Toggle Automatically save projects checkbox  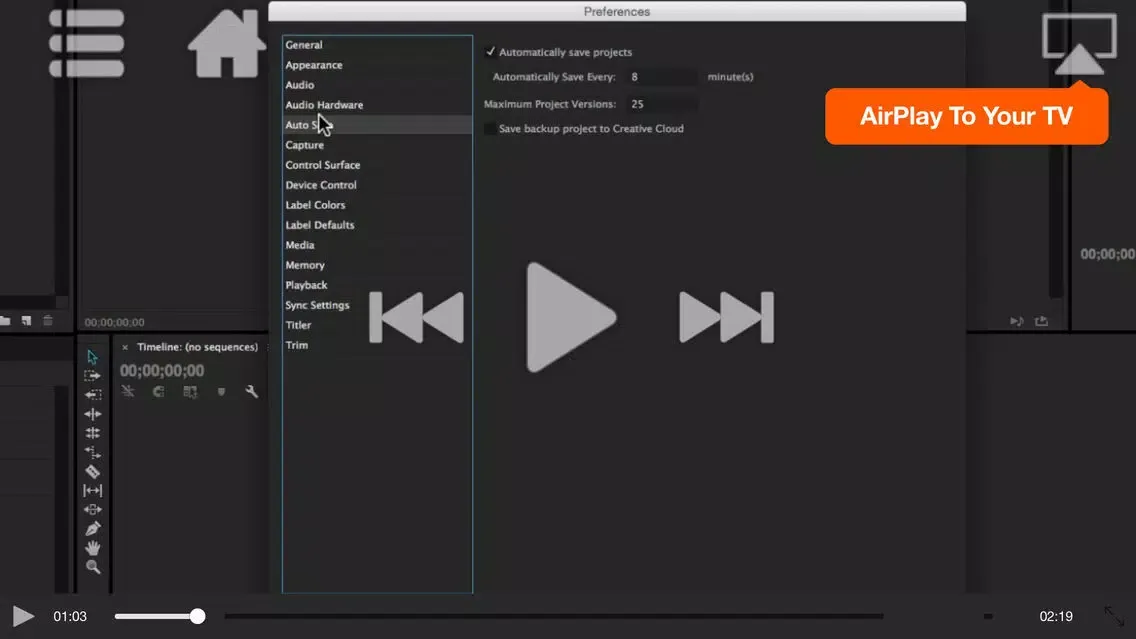[x=490, y=52]
